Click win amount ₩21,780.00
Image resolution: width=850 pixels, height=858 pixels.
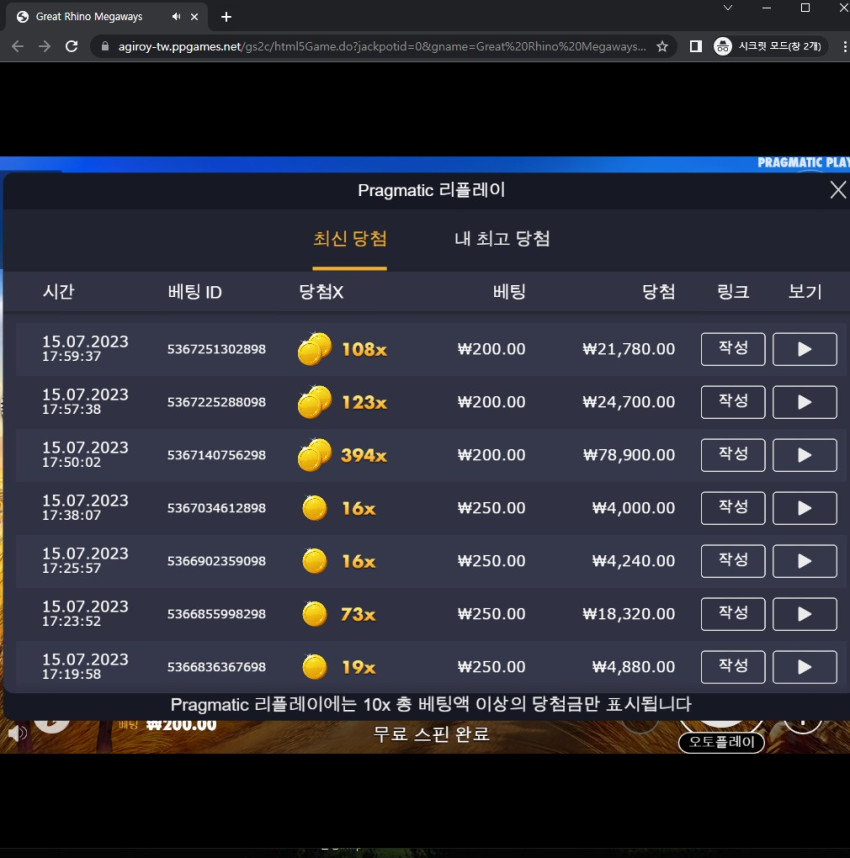pos(629,349)
